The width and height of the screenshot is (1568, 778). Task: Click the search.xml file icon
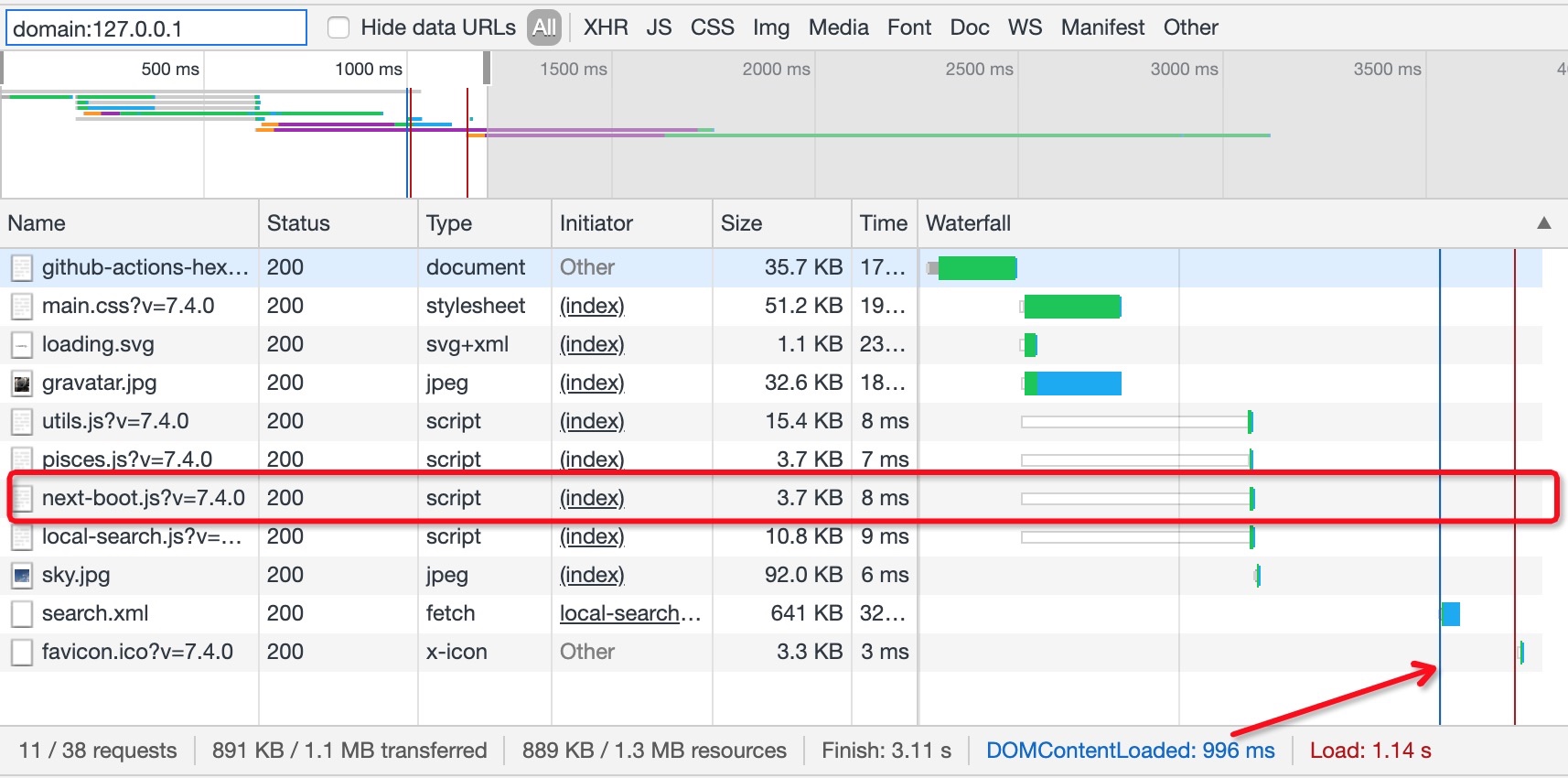22,614
